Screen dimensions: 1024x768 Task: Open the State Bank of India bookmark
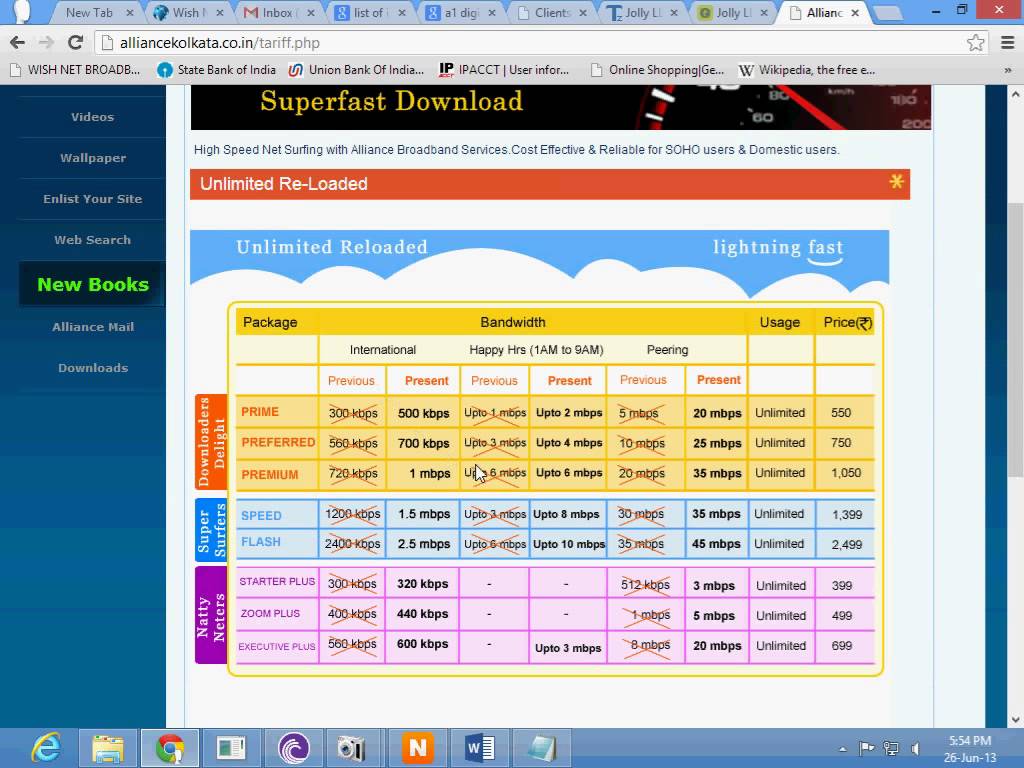click(217, 70)
